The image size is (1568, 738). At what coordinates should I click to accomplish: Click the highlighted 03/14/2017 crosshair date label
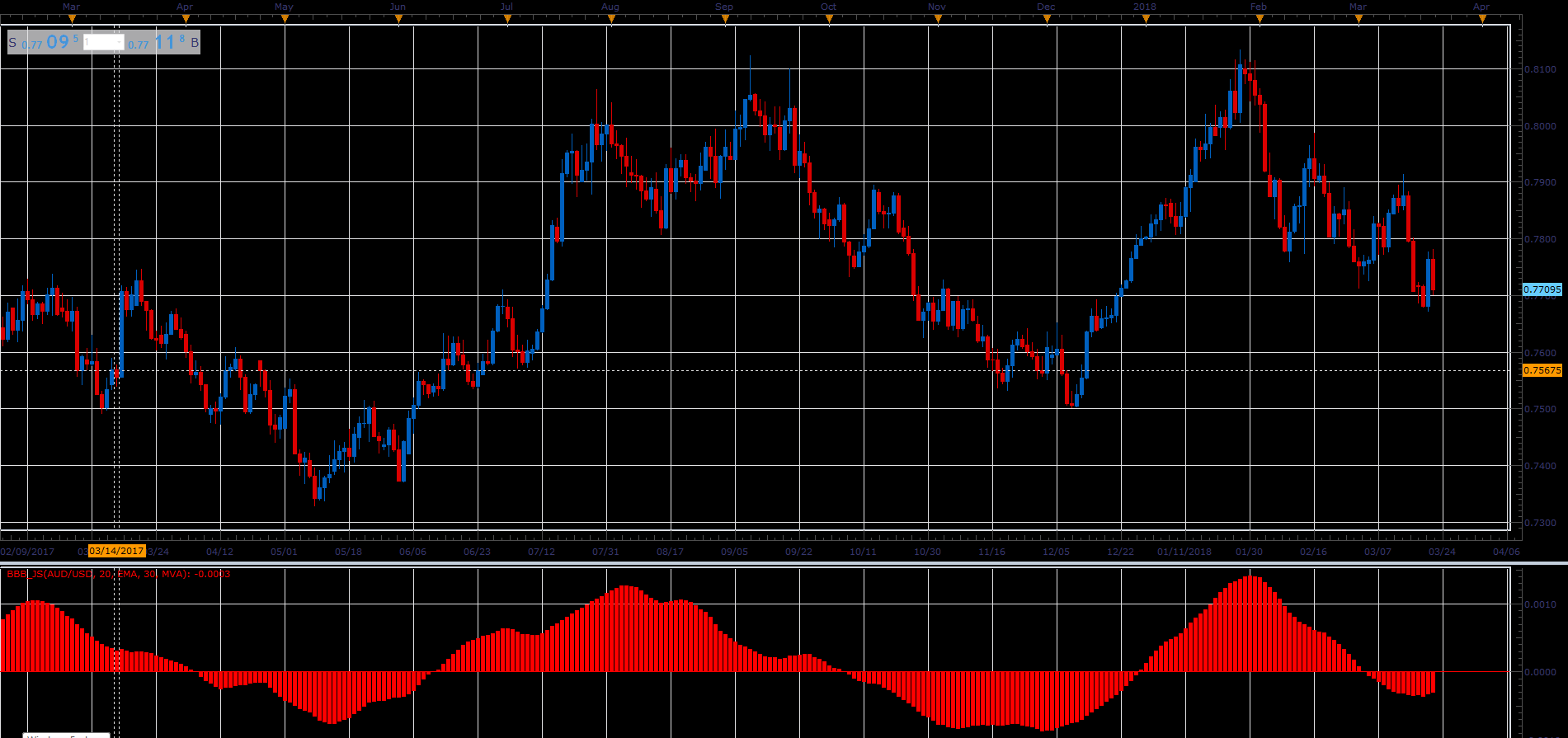click(x=116, y=551)
